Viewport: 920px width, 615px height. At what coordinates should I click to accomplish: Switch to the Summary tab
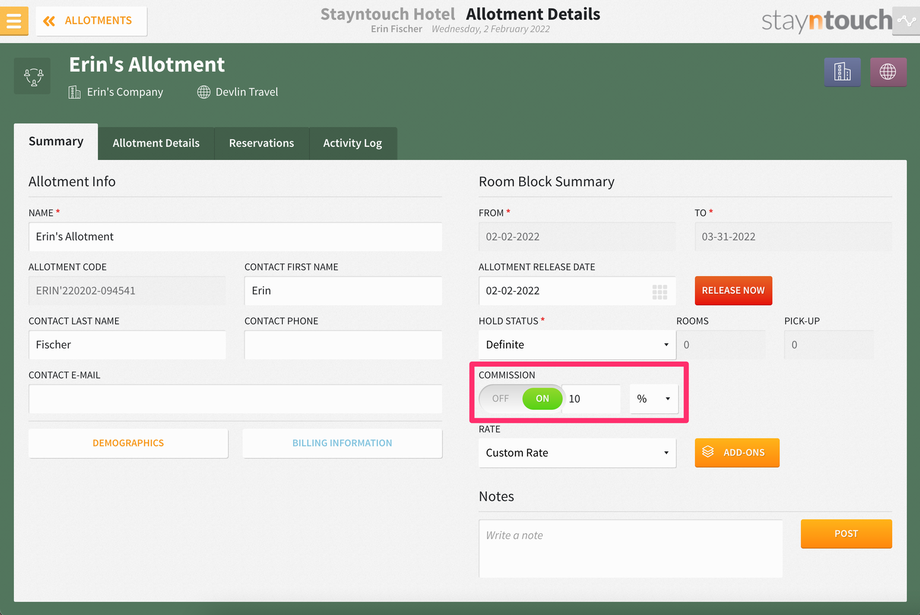(x=56, y=141)
